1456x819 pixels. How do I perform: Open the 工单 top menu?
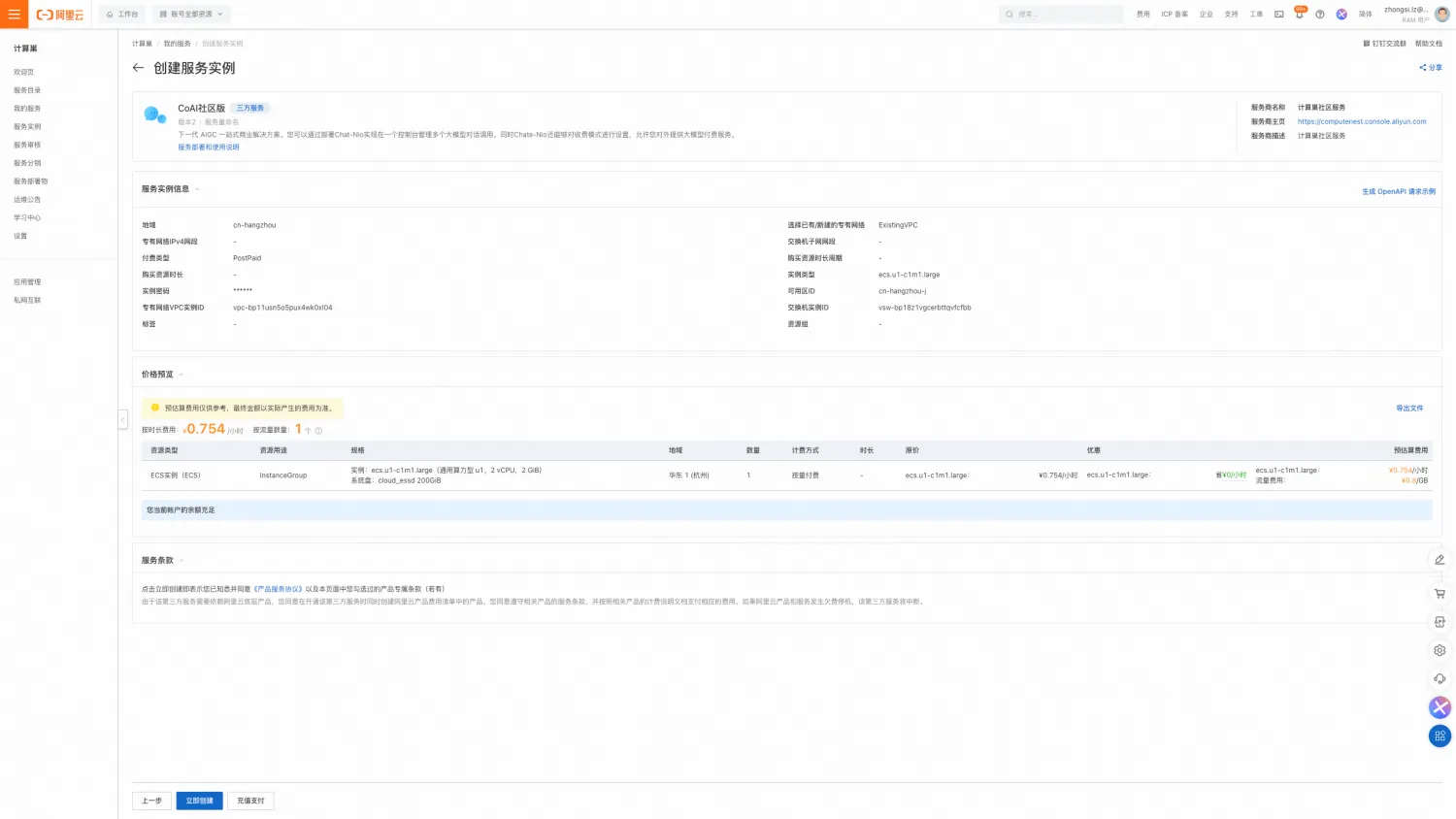1256,15
